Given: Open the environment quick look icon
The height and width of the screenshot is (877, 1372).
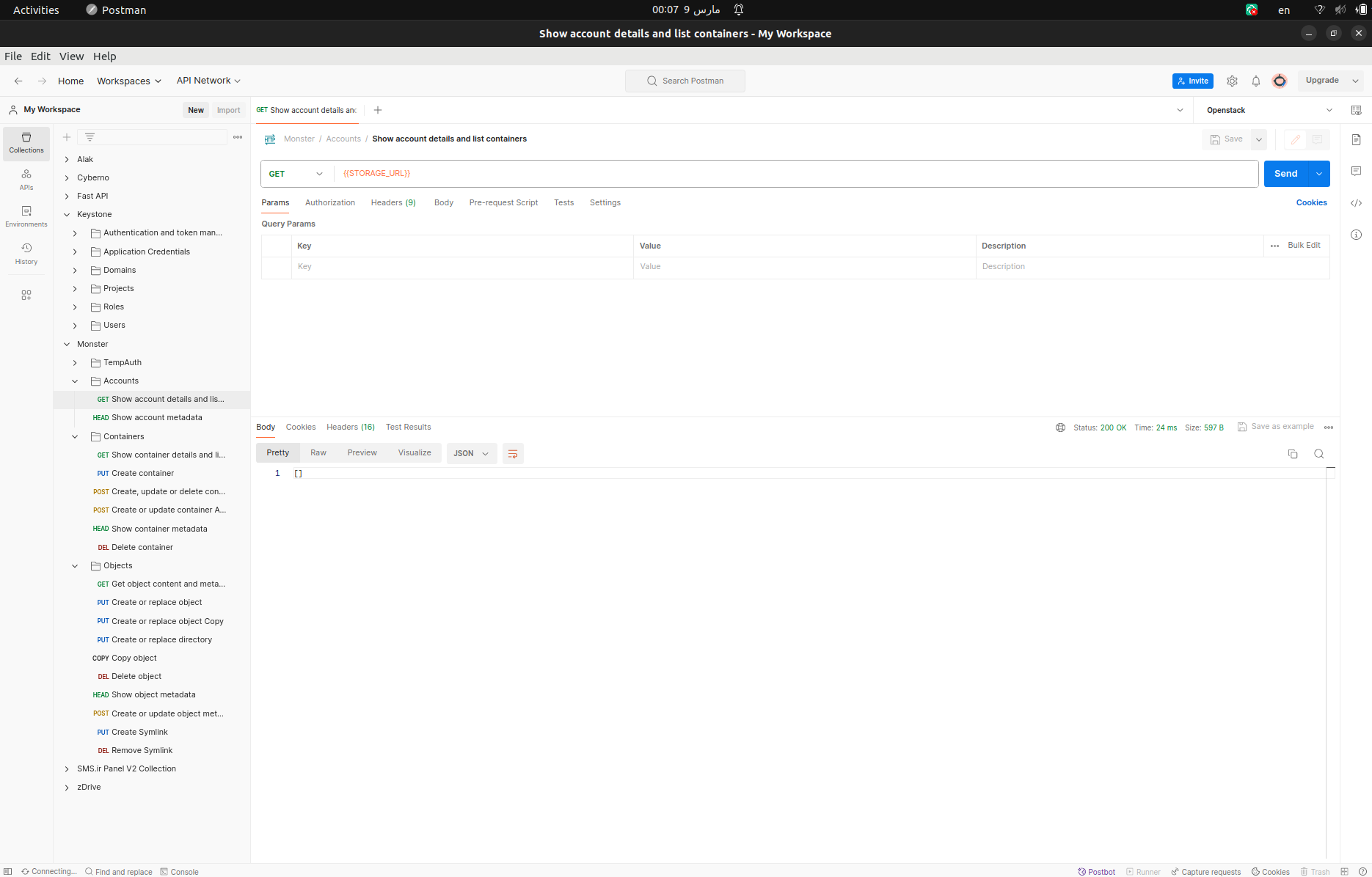Looking at the screenshot, I should (x=1356, y=110).
